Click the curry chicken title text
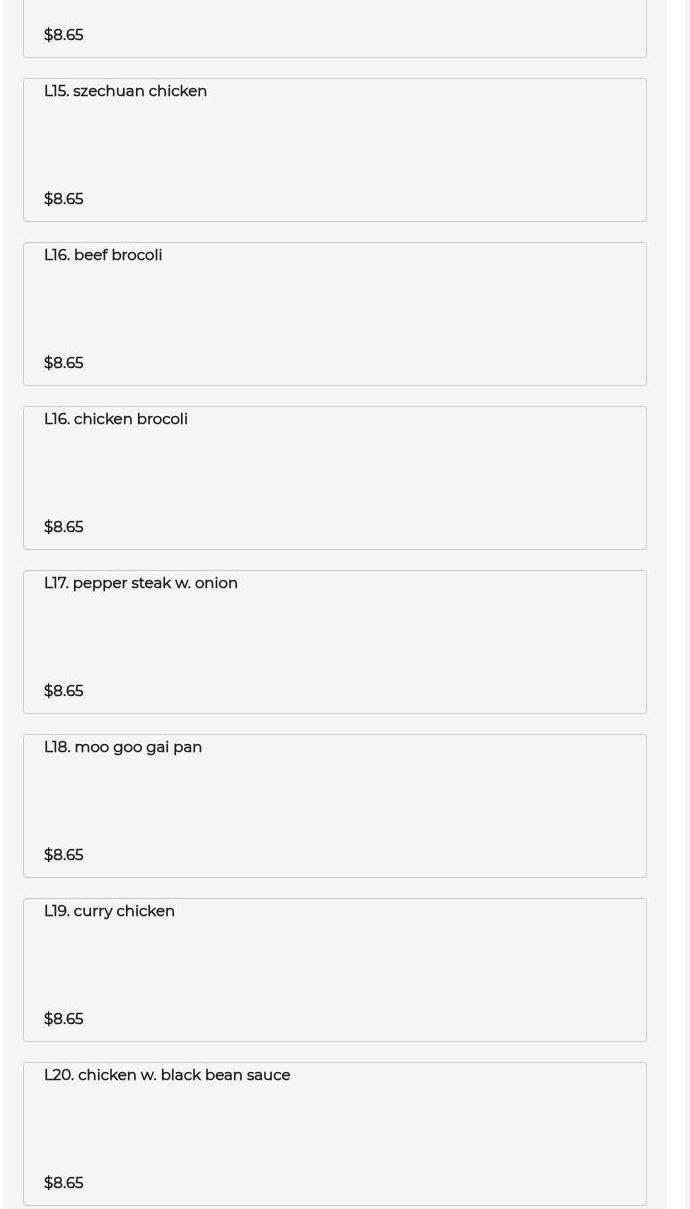Viewport: 690px width, 1209px height. pyautogui.click(x=109, y=911)
